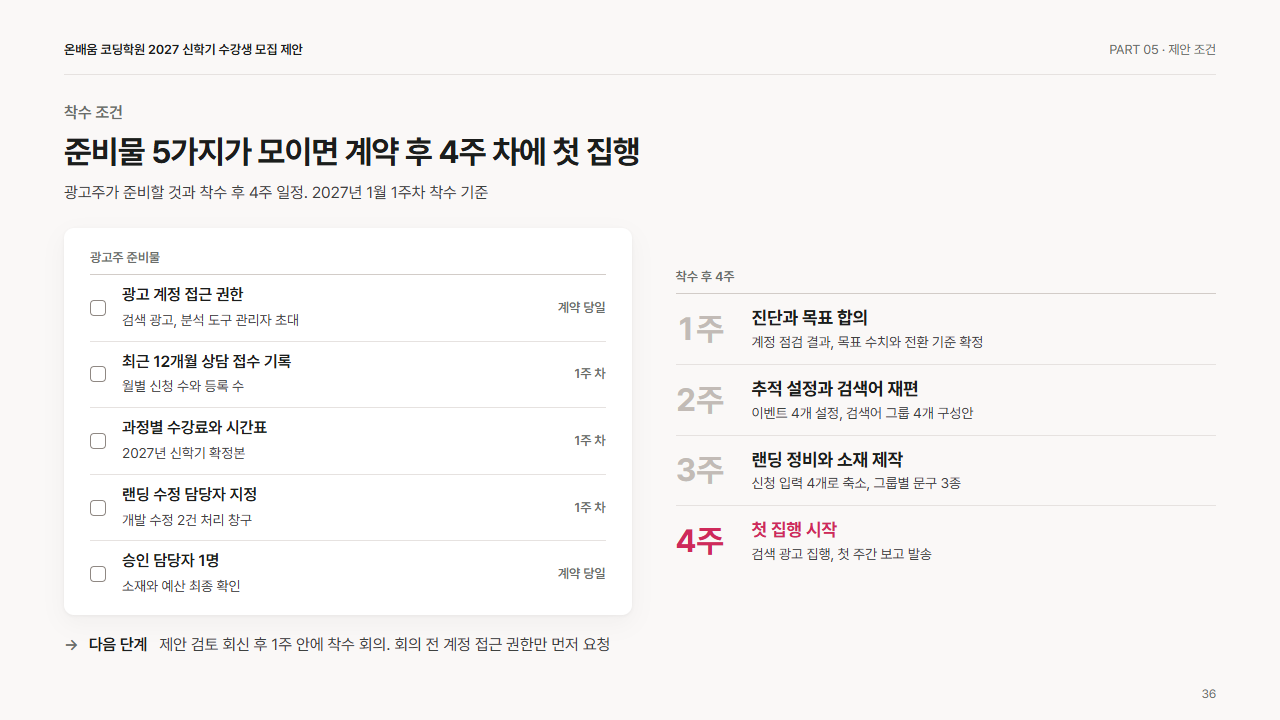The height and width of the screenshot is (720, 1280).
Task: Select the text 검색 광고 집행, 첫 주간 보고 발송
Action: pos(842,554)
